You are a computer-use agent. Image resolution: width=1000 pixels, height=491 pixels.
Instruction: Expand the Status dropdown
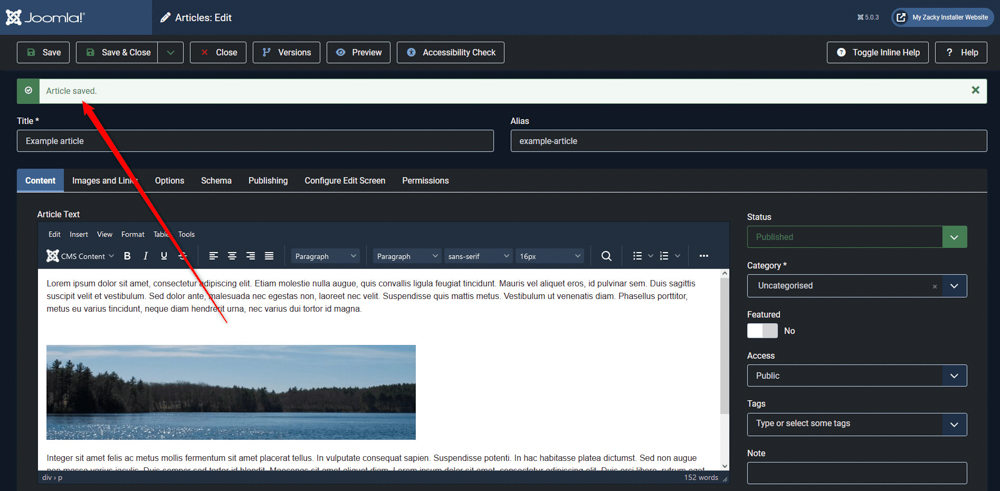(954, 237)
